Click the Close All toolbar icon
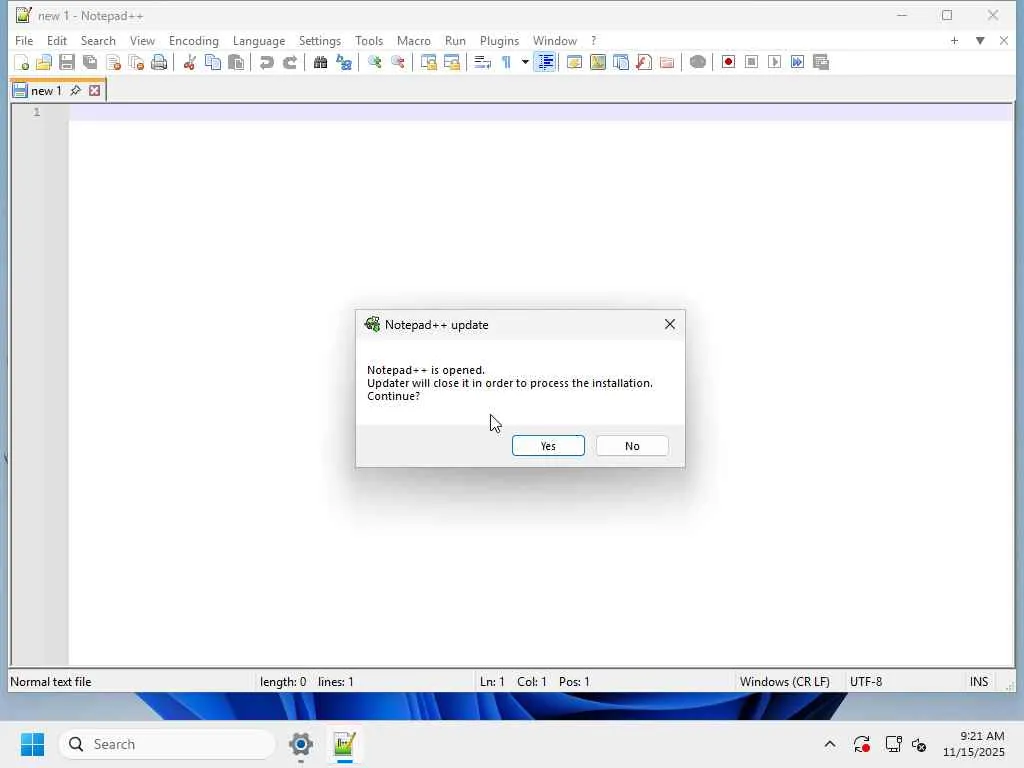This screenshot has height=768, width=1024. [x=136, y=63]
